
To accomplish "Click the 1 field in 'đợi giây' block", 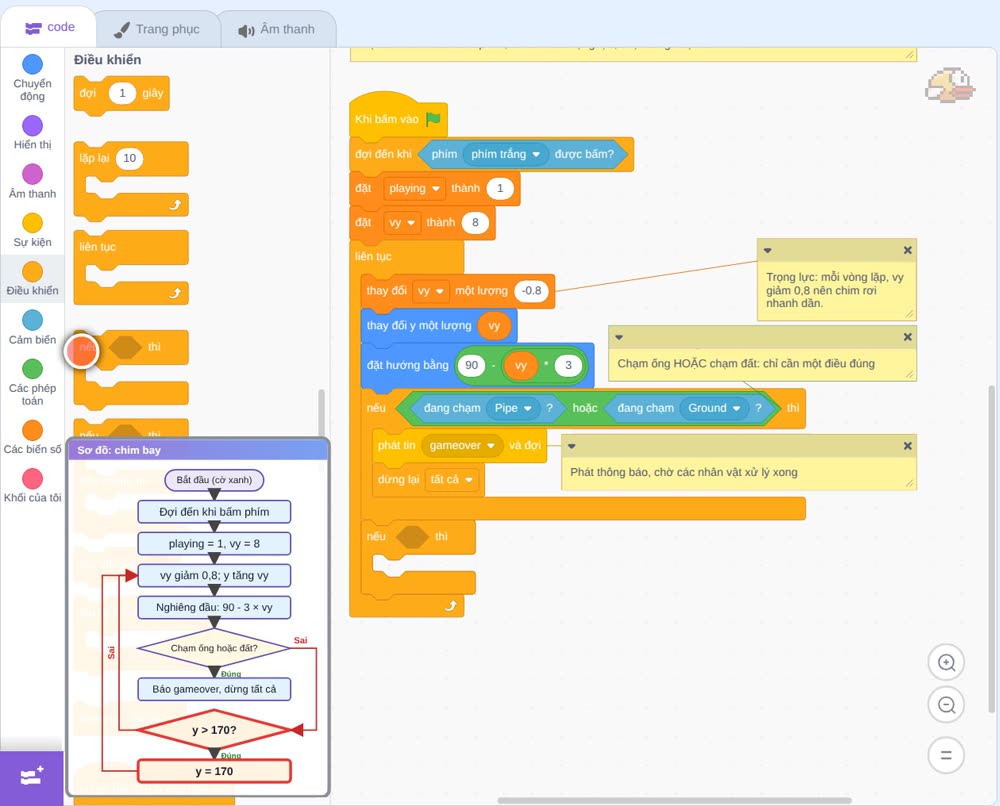I will coord(122,93).
